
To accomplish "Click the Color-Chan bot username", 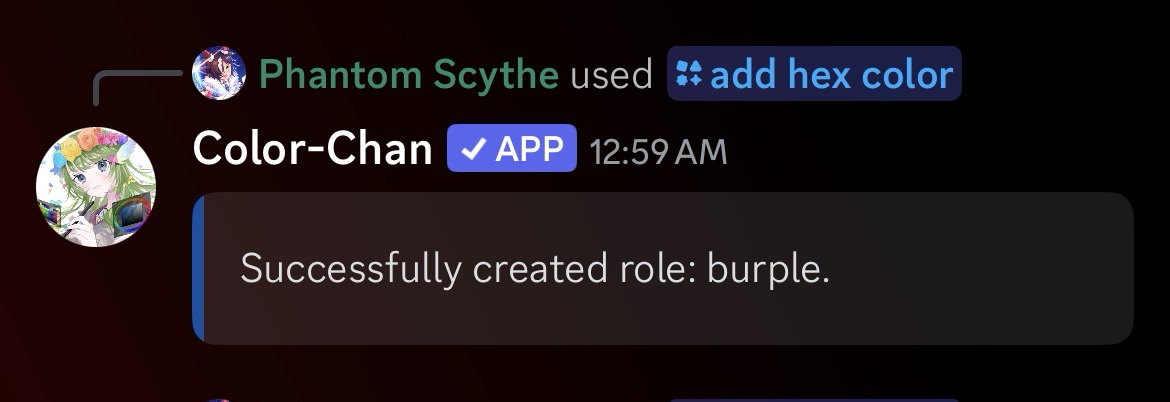I will click(312, 150).
